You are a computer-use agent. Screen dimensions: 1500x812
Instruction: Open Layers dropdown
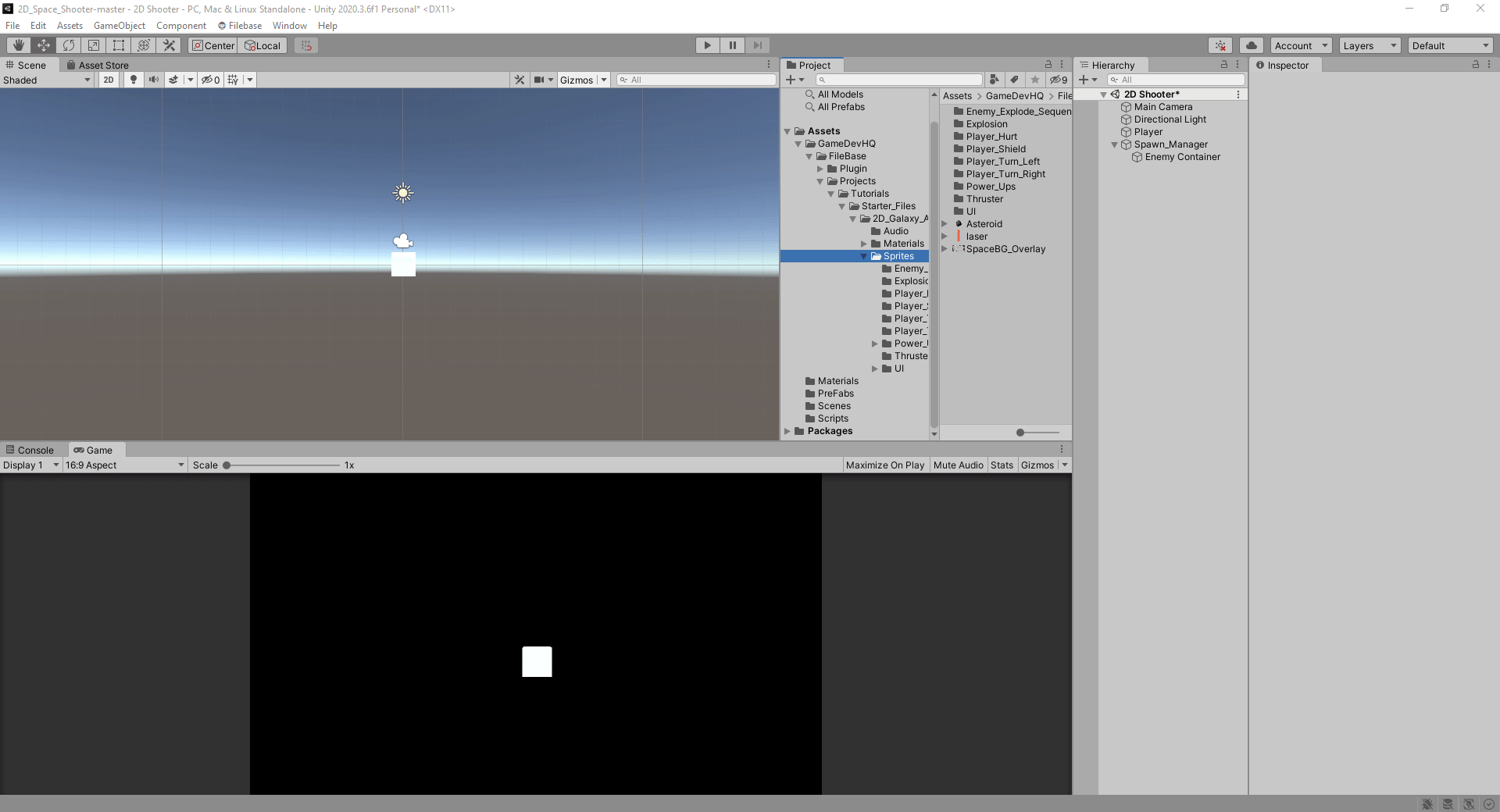[x=1370, y=45]
